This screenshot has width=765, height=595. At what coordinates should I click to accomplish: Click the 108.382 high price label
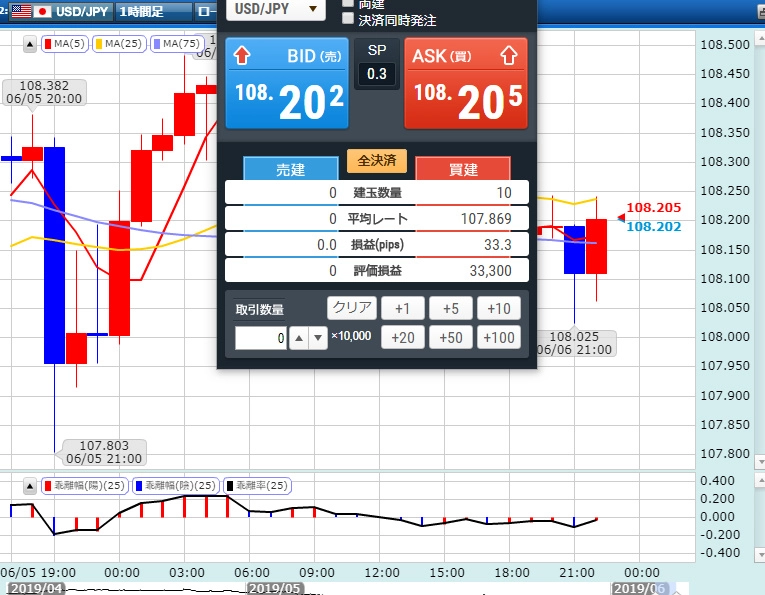(44, 92)
